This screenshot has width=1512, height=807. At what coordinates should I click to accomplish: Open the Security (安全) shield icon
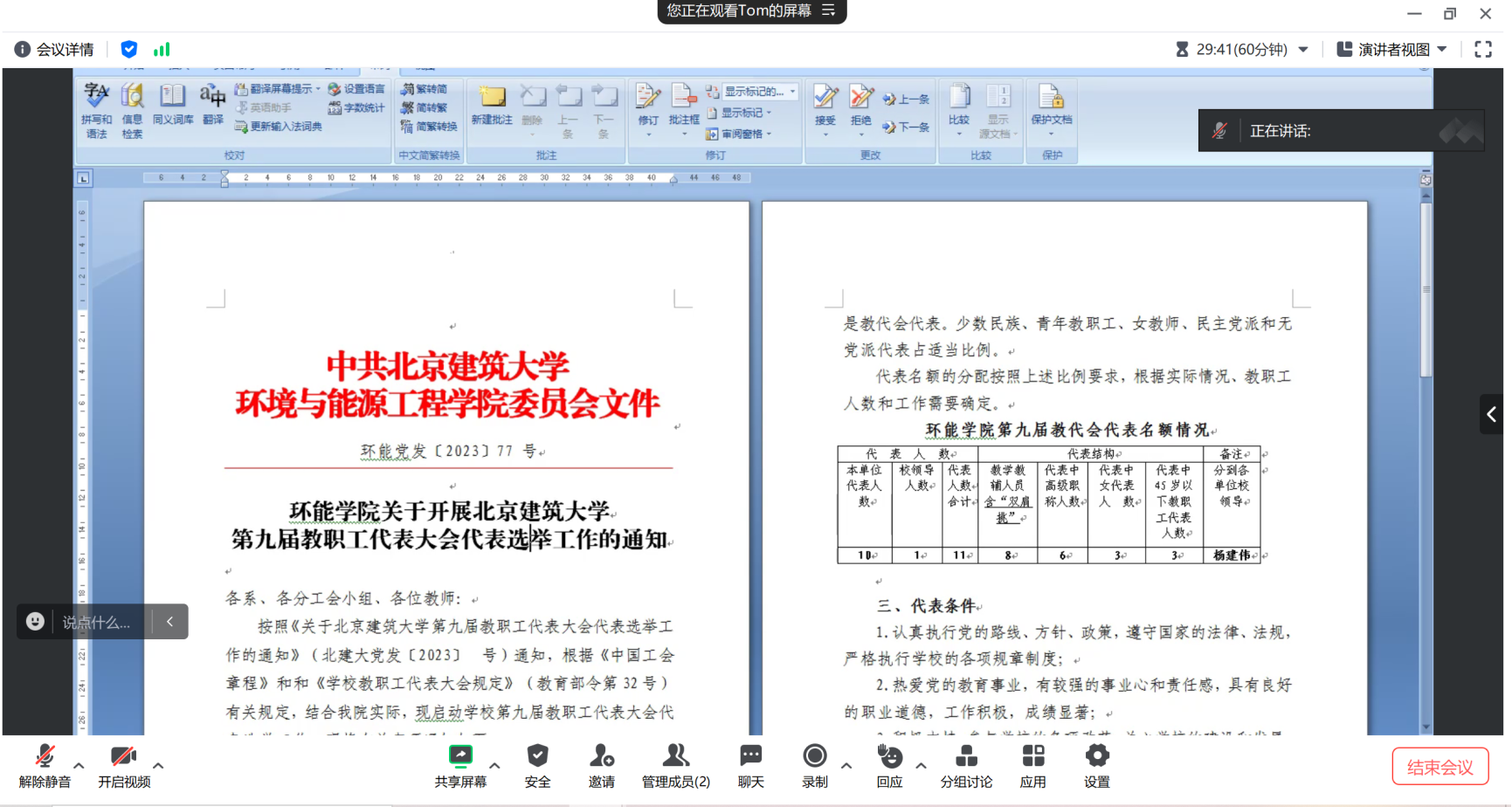click(x=537, y=756)
